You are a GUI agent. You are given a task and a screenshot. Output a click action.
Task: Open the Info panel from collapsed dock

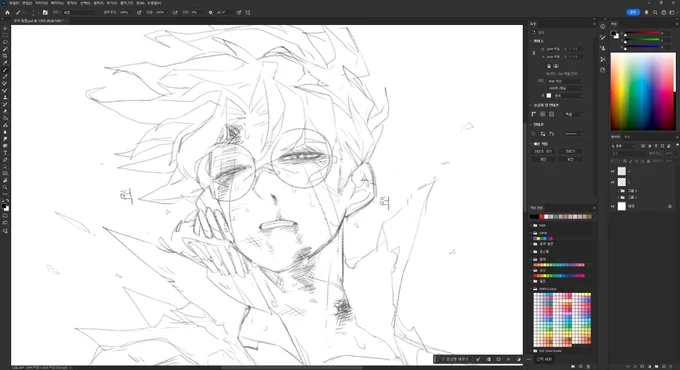pos(603,27)
